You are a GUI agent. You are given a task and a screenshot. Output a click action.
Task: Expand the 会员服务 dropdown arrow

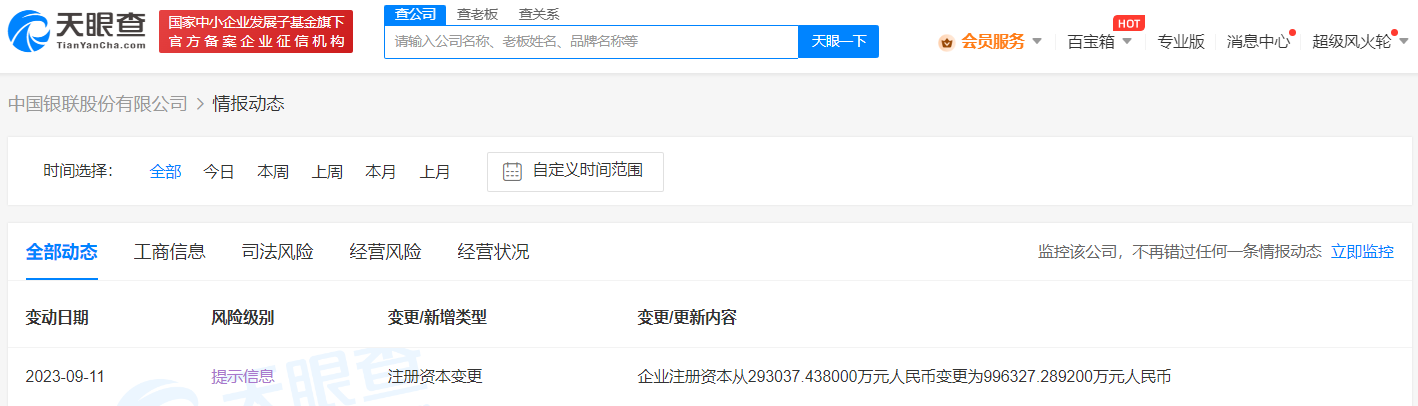coord(1037,42)
